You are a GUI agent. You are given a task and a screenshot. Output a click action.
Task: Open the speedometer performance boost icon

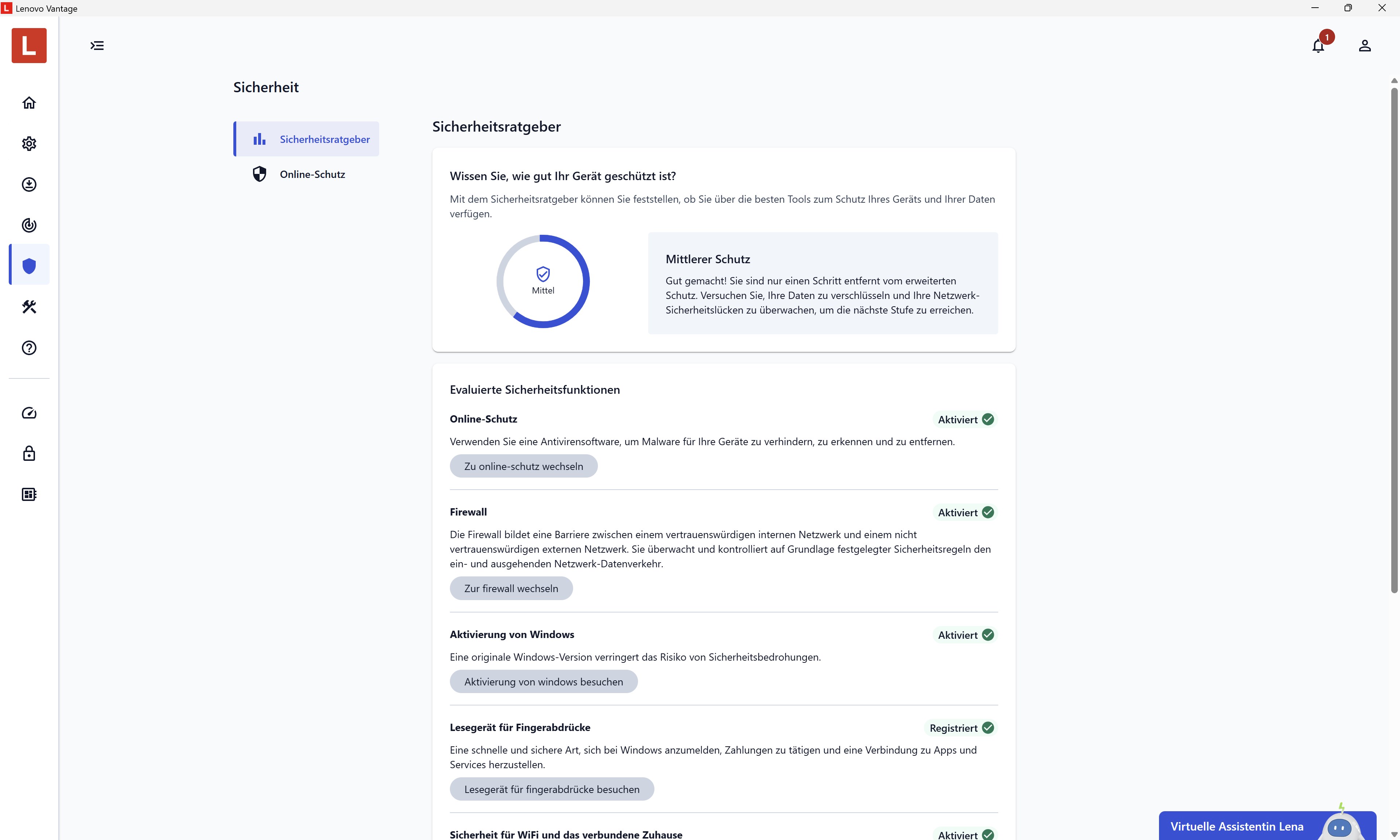[29, 413]
